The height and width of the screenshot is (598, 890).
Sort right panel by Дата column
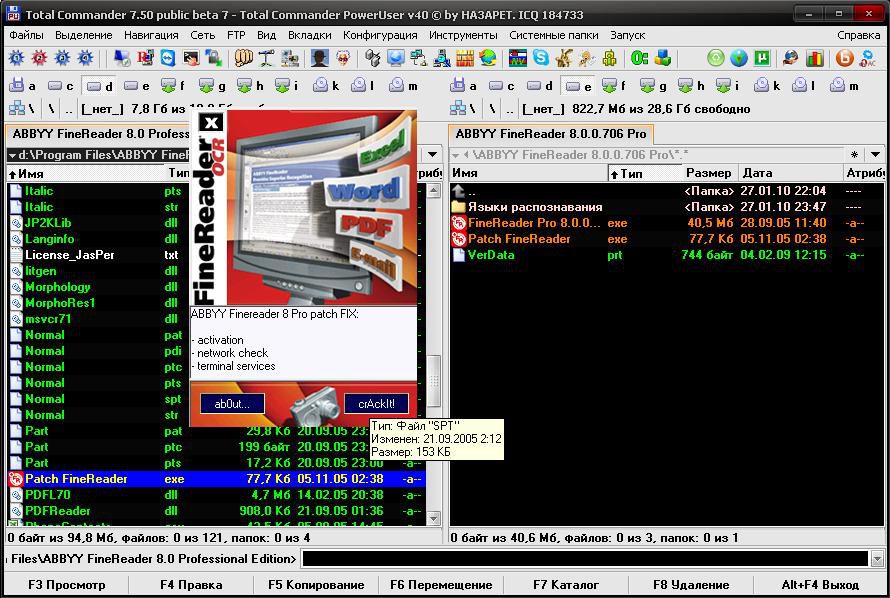(790, 173)
